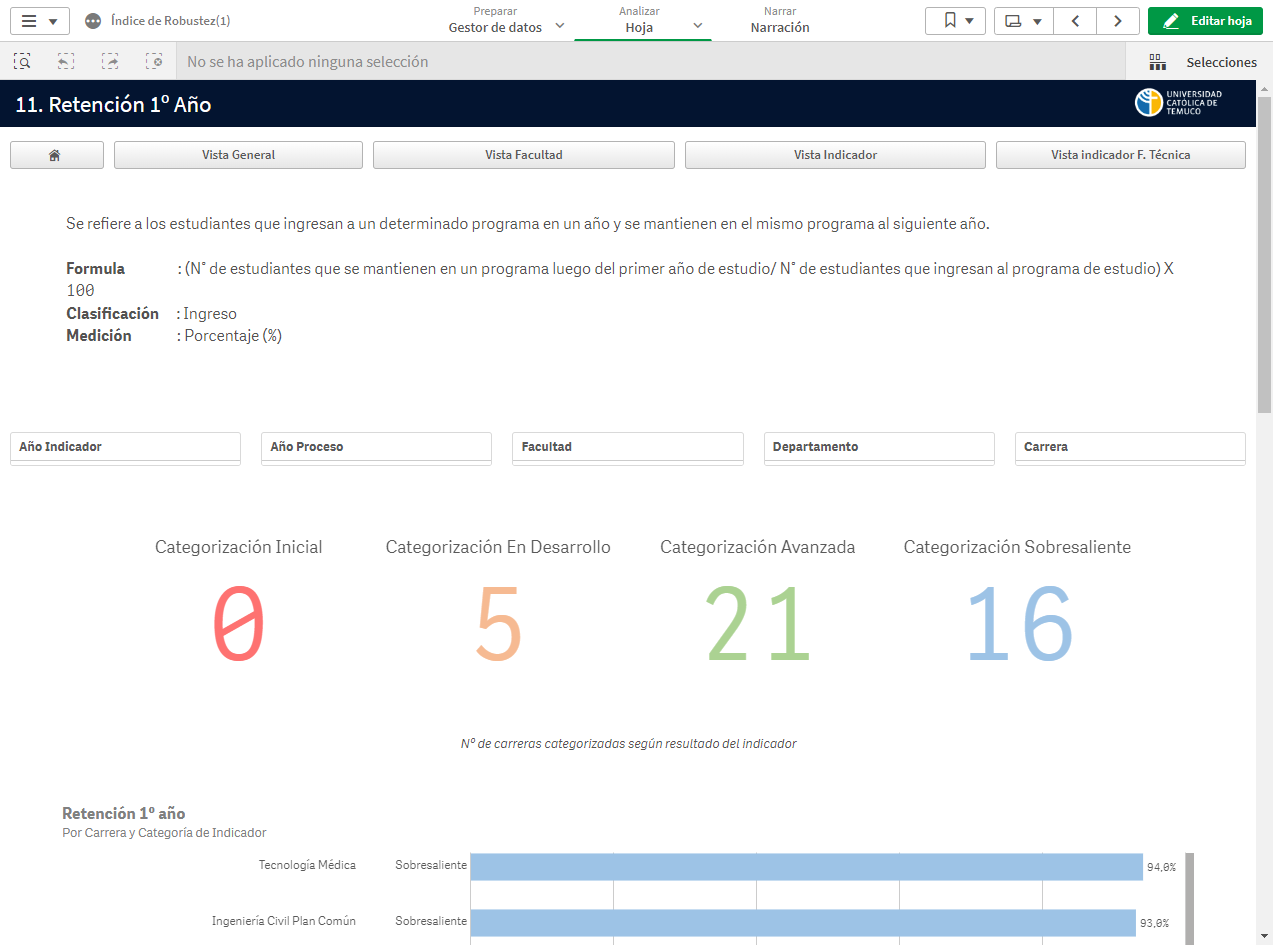
Task: Go to Vista Facultad
Action: (x=524, y=155)
